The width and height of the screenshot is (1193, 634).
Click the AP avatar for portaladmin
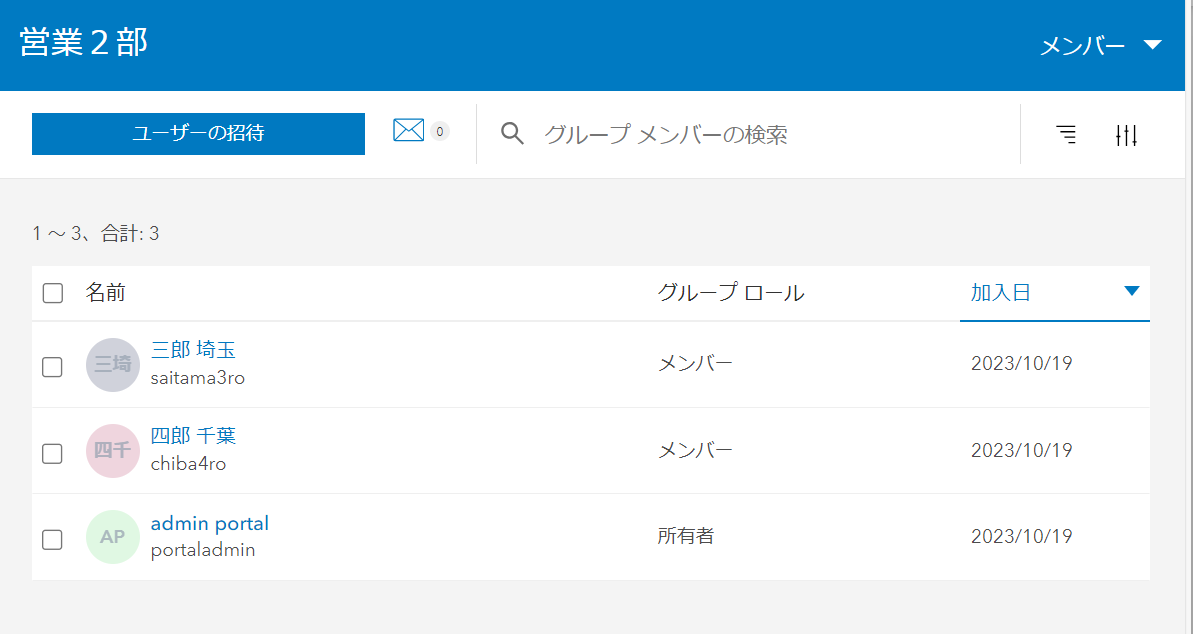(113, 537)
